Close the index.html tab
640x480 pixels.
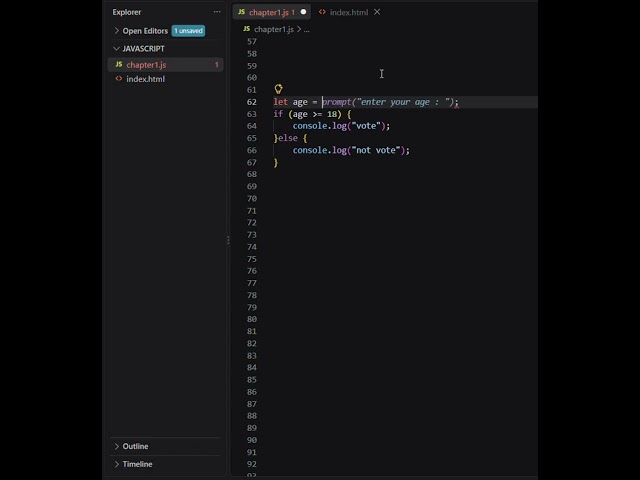(x=377, y=12)
